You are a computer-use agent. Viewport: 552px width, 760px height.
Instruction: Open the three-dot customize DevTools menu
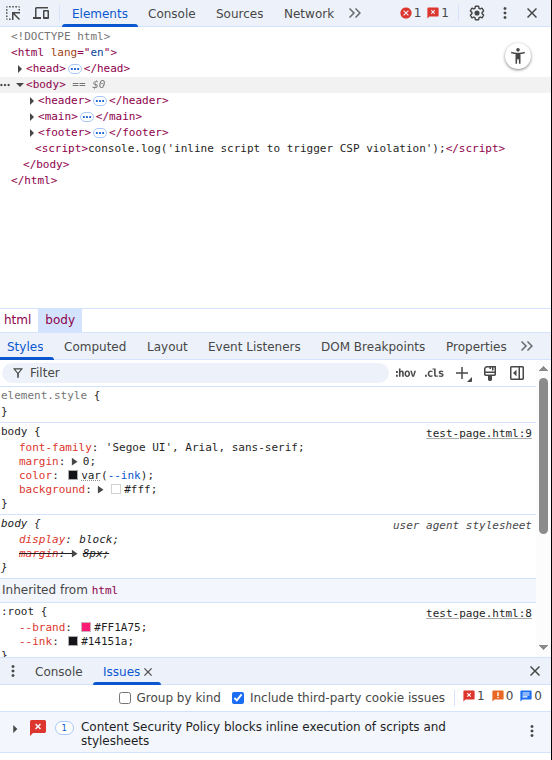[505, 13]
